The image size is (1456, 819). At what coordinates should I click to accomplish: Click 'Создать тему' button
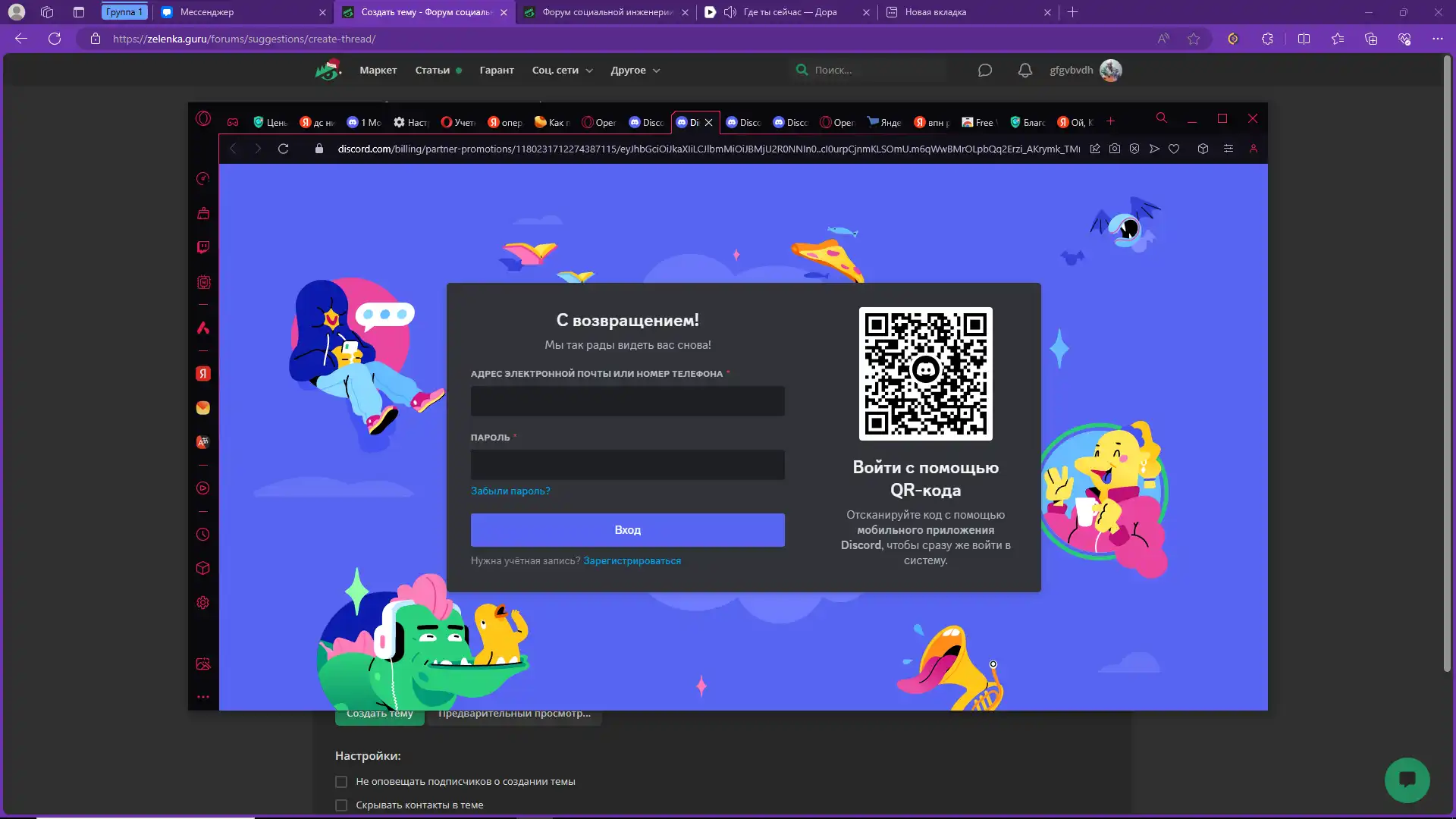(x=380, y=715)
